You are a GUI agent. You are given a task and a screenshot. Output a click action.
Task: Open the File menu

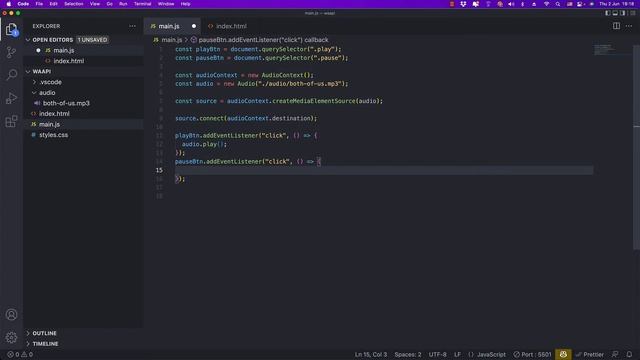pos(39,4)
